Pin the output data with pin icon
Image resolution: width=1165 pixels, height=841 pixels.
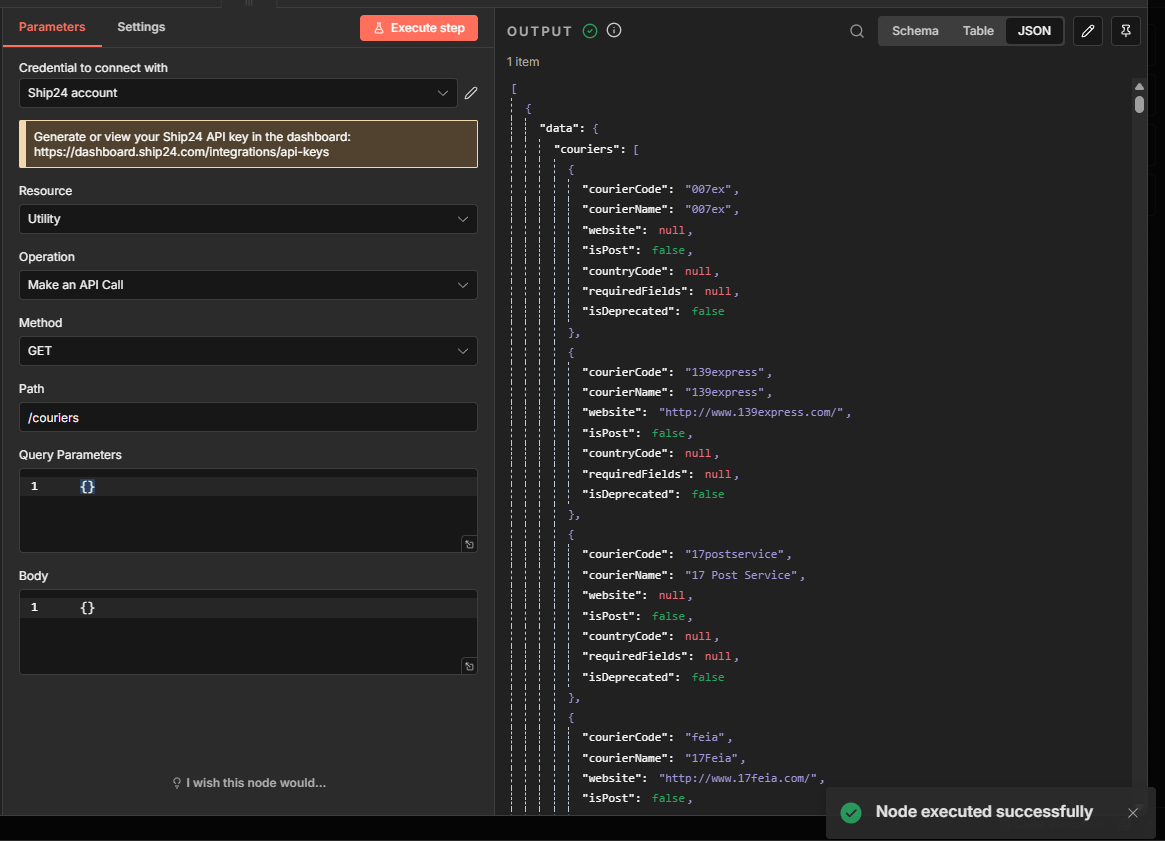1126,31
